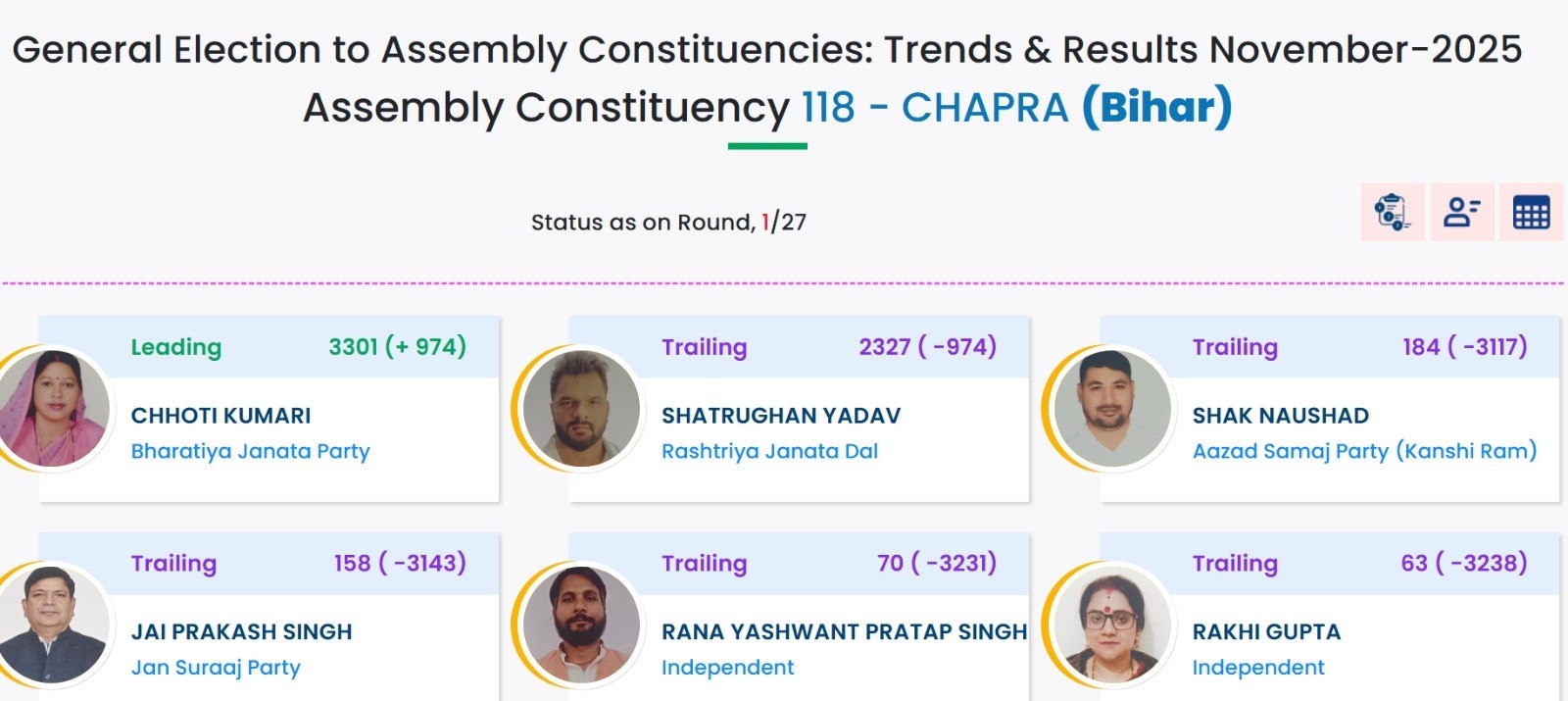Click the candidate list person icon
Viewport: 1568px width, 701px height.
tap(1462, 212)
